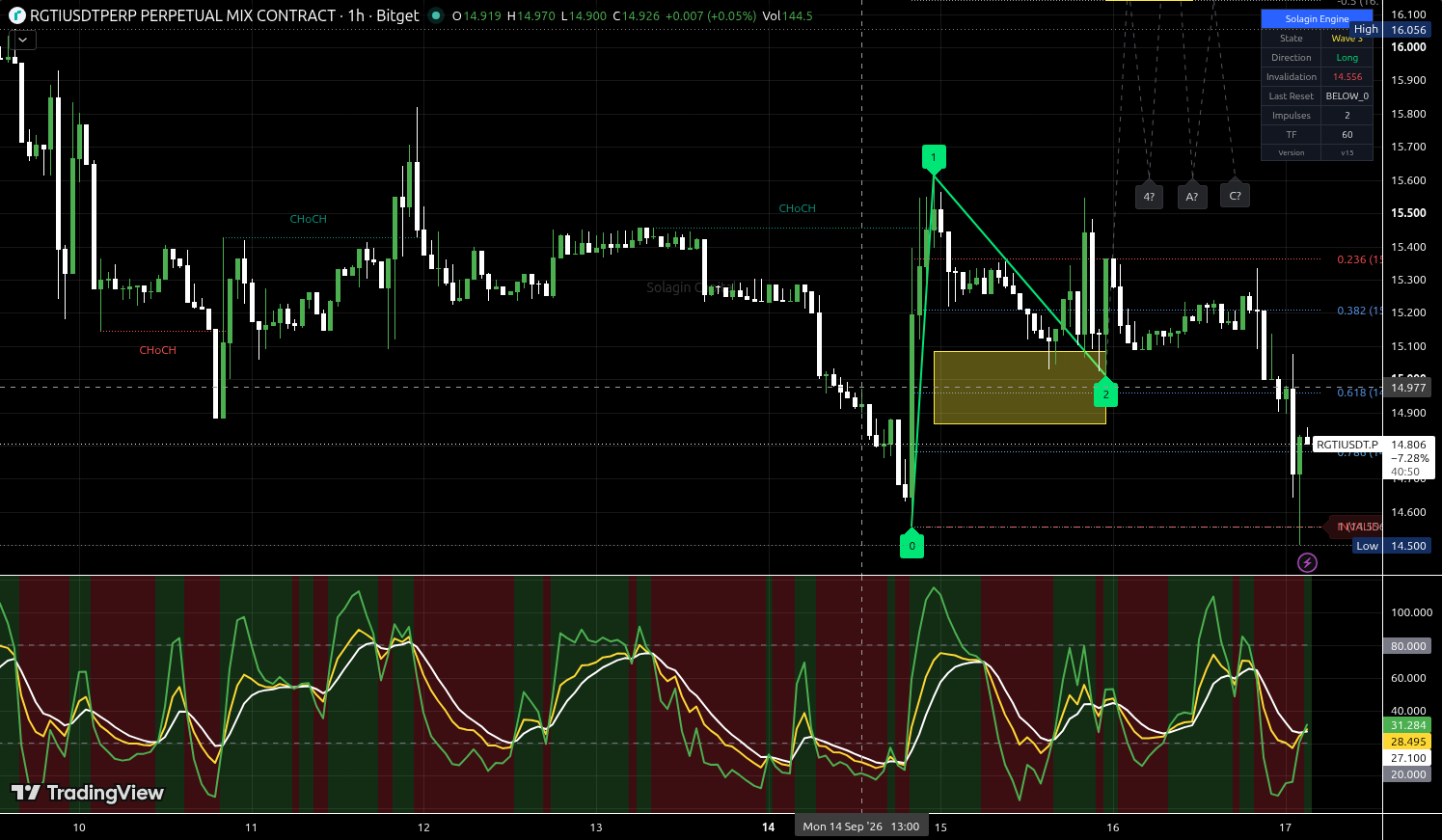The height and width of the screenshot is (840, 1442).
Task: Click the Vol 144.5 legend value
Action: (787, 15)
